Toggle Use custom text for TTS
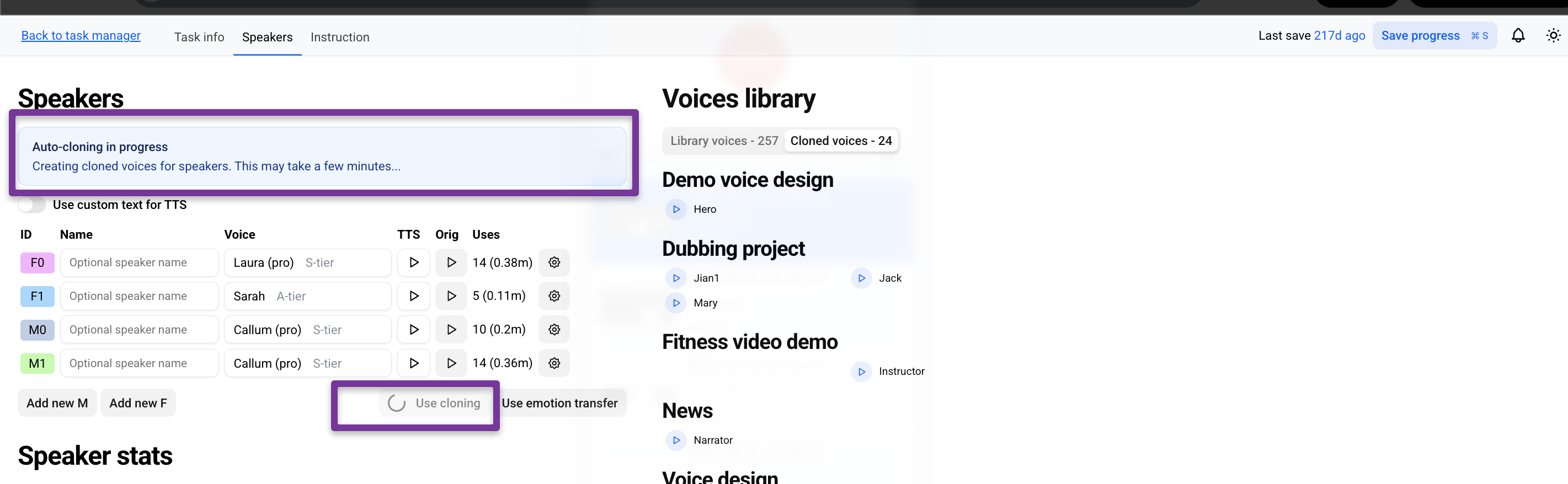 (x=31, y=205)
